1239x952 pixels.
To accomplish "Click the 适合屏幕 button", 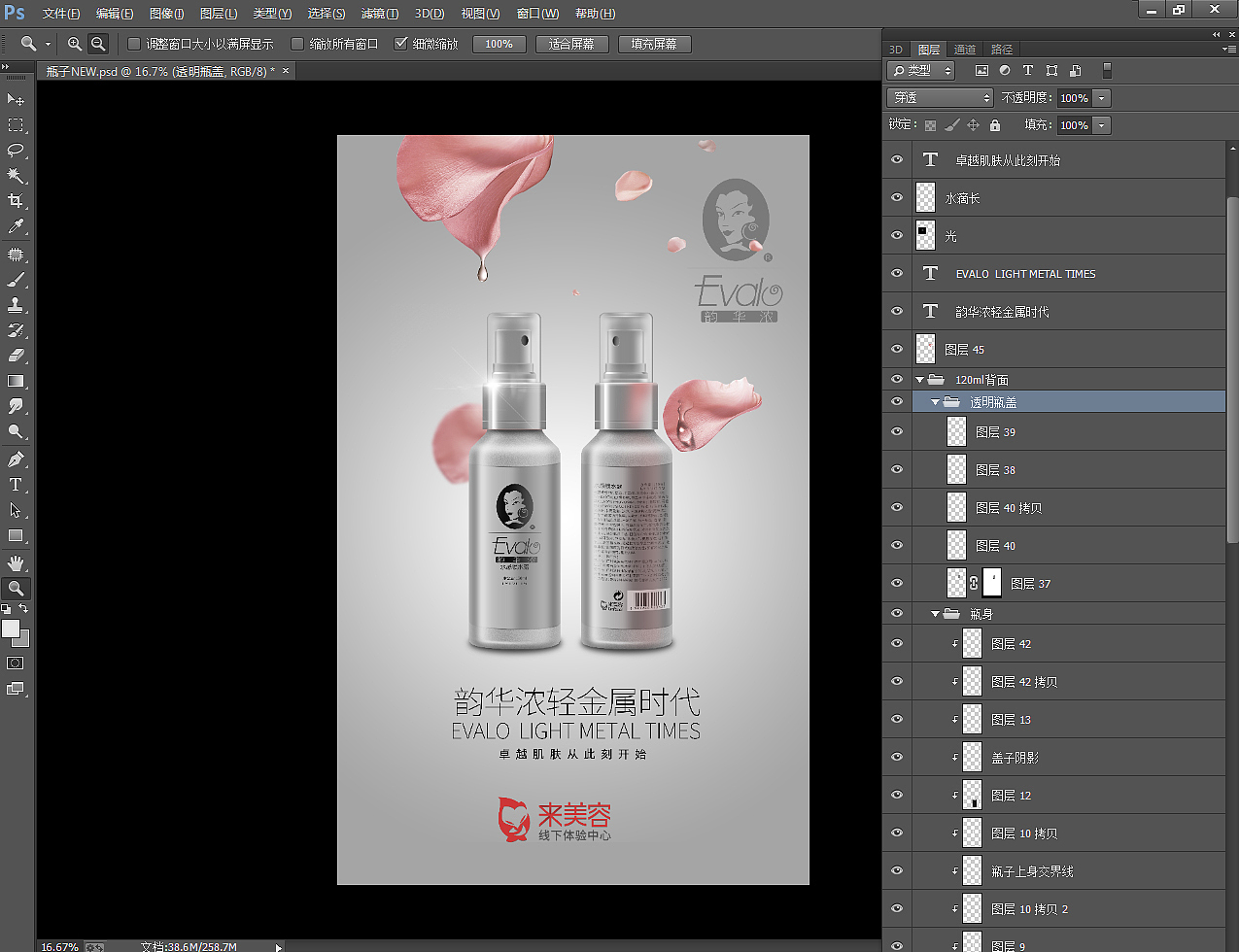I will pyautogui.click(x=571, y=44).
